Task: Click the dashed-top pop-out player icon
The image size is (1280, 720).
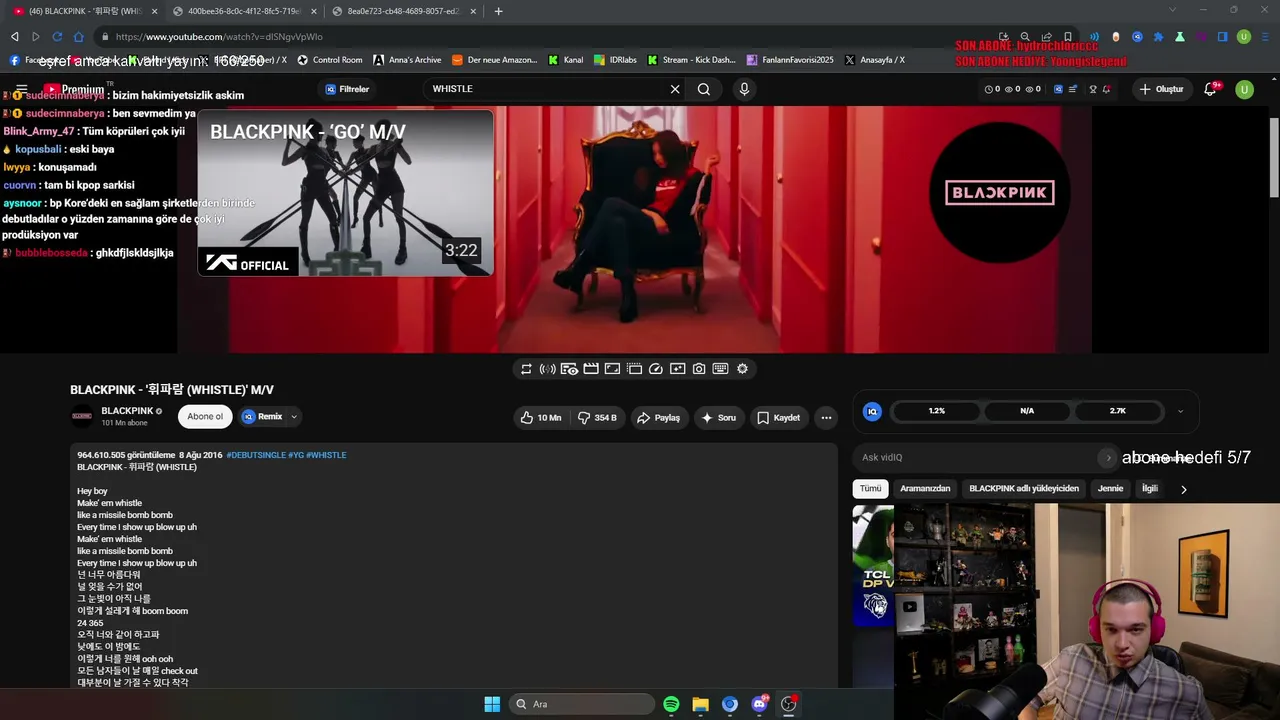Action: pos(634,369)
